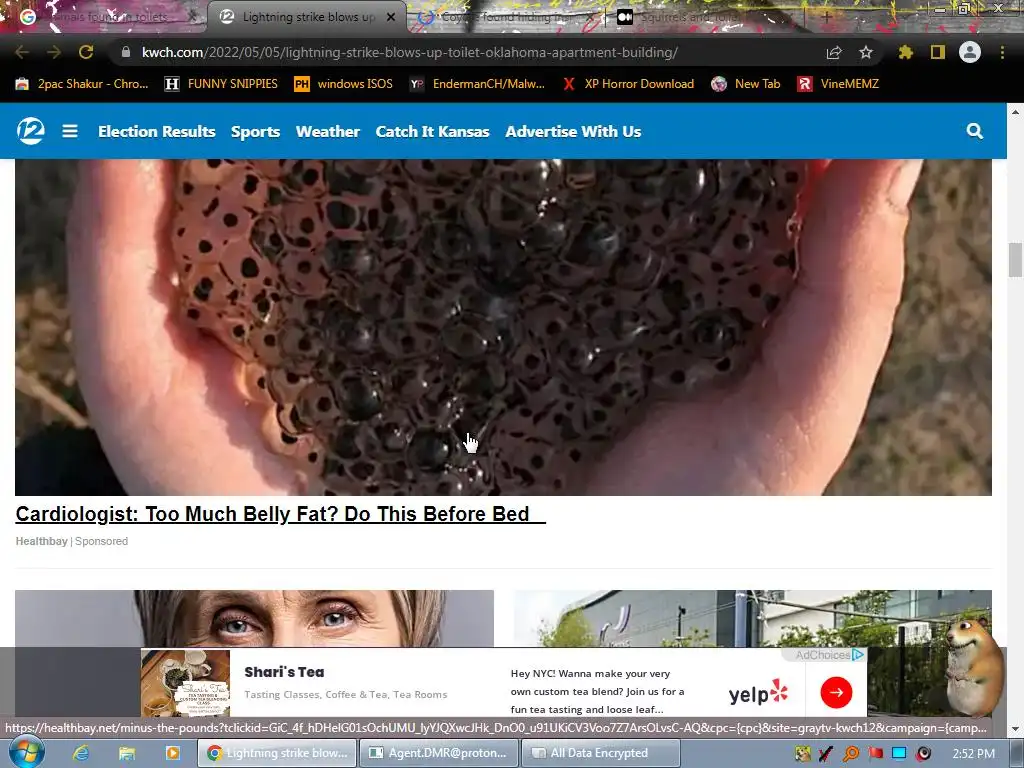Open the XP Horror Download bookmark

click(628, 84)
